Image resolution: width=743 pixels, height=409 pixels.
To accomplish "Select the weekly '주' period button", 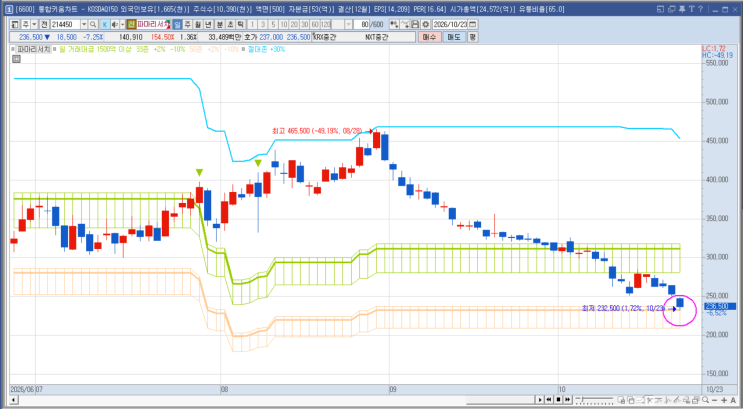I will (x=188, y=24).
